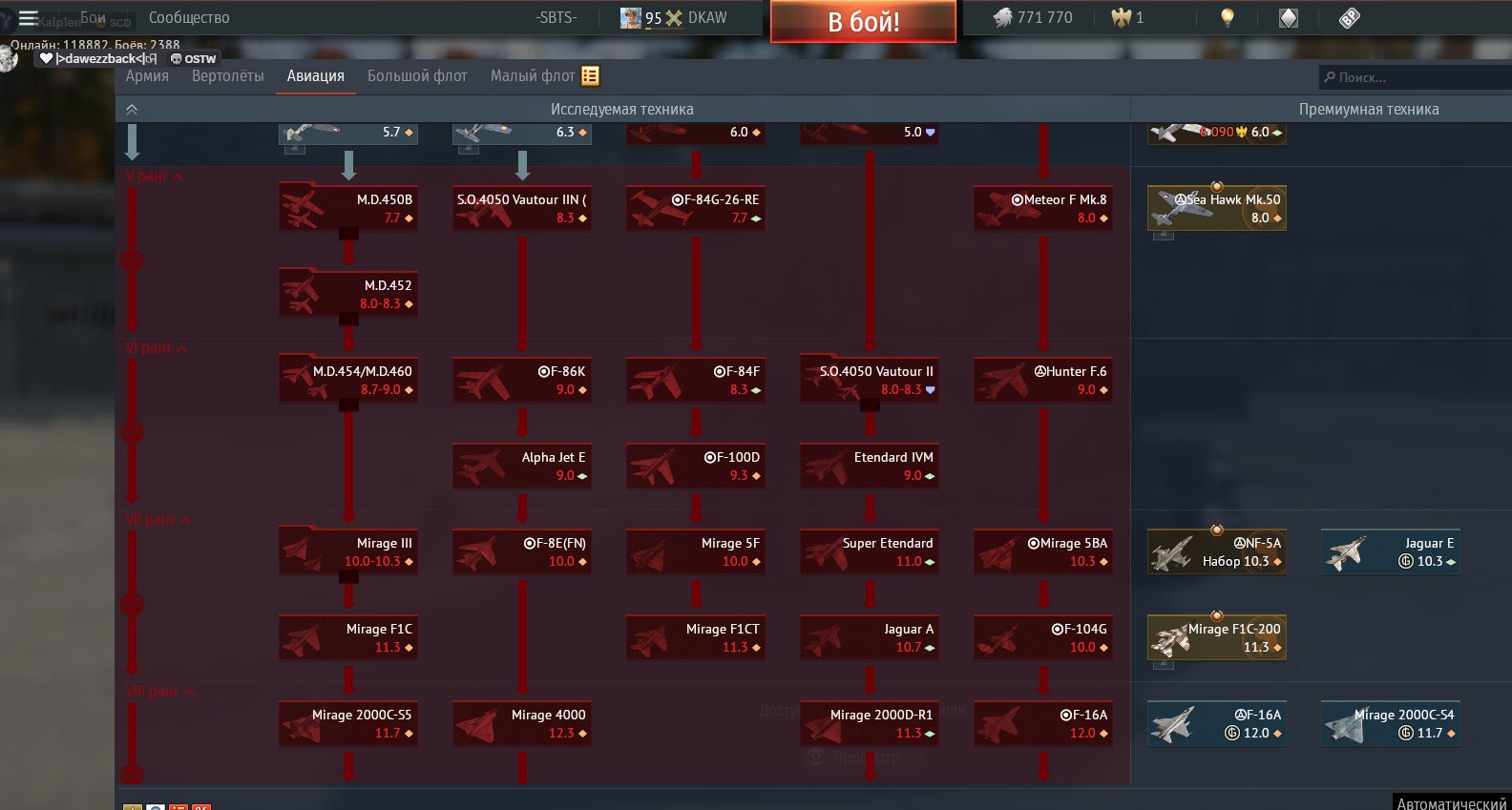The height and width of the screenshot is (810, 1512).
Task: Select the Alpha Jet E card
Action: coord(522,466)
